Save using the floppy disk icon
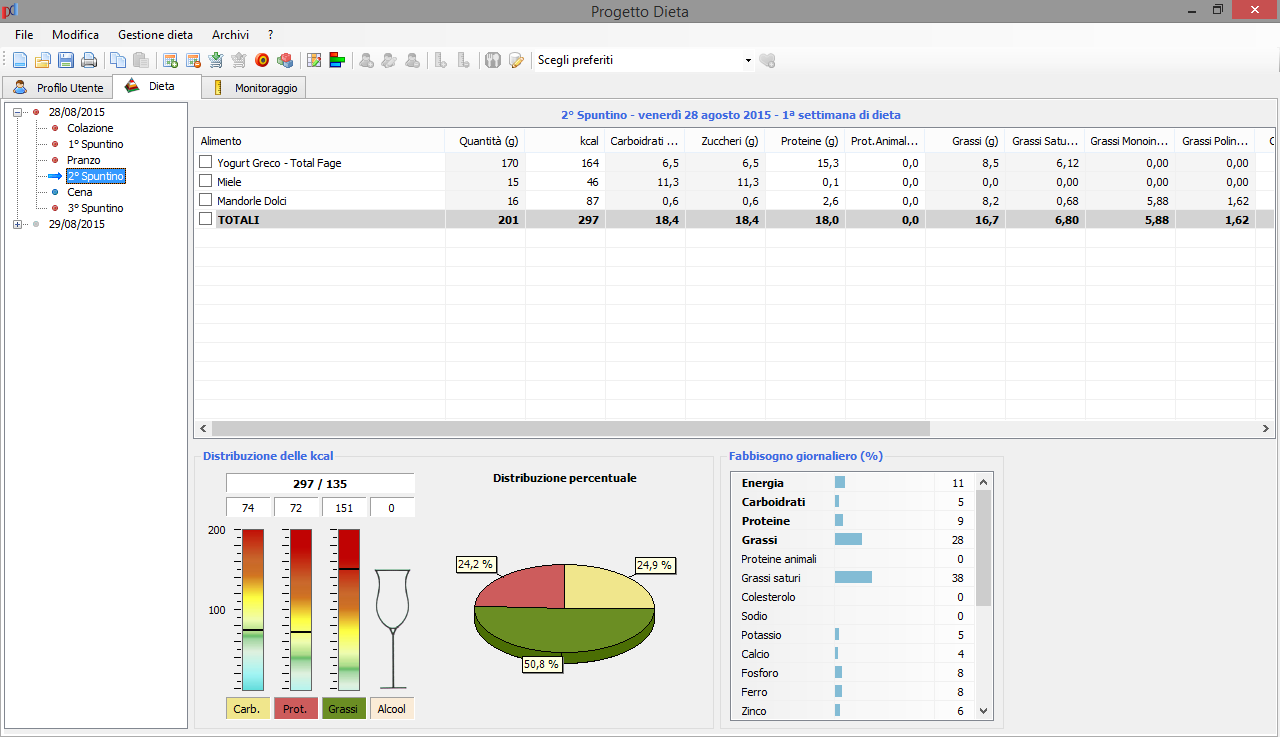The height and width of the screenshot is (737, 1280). tap(66, 60)
